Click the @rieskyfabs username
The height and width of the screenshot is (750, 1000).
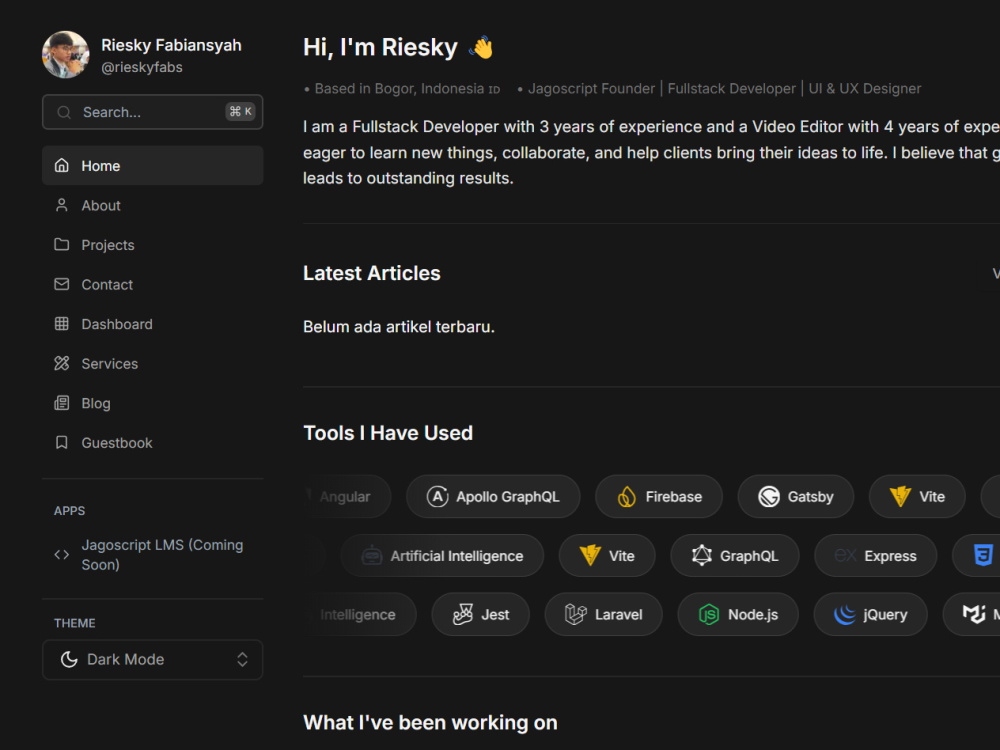coord(142,68)
